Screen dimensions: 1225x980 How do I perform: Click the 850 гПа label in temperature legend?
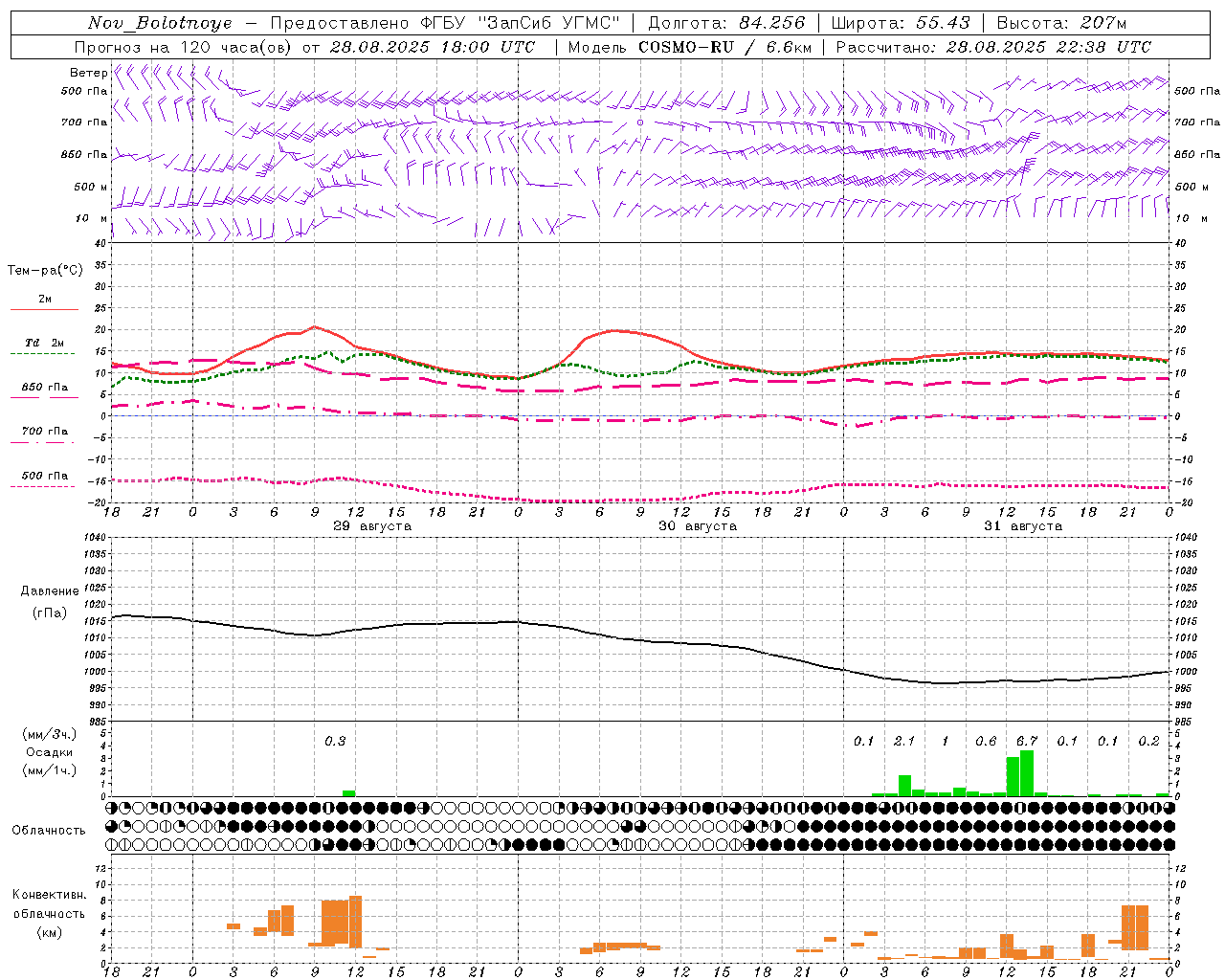pyautogui.click(x=45, y=388)
